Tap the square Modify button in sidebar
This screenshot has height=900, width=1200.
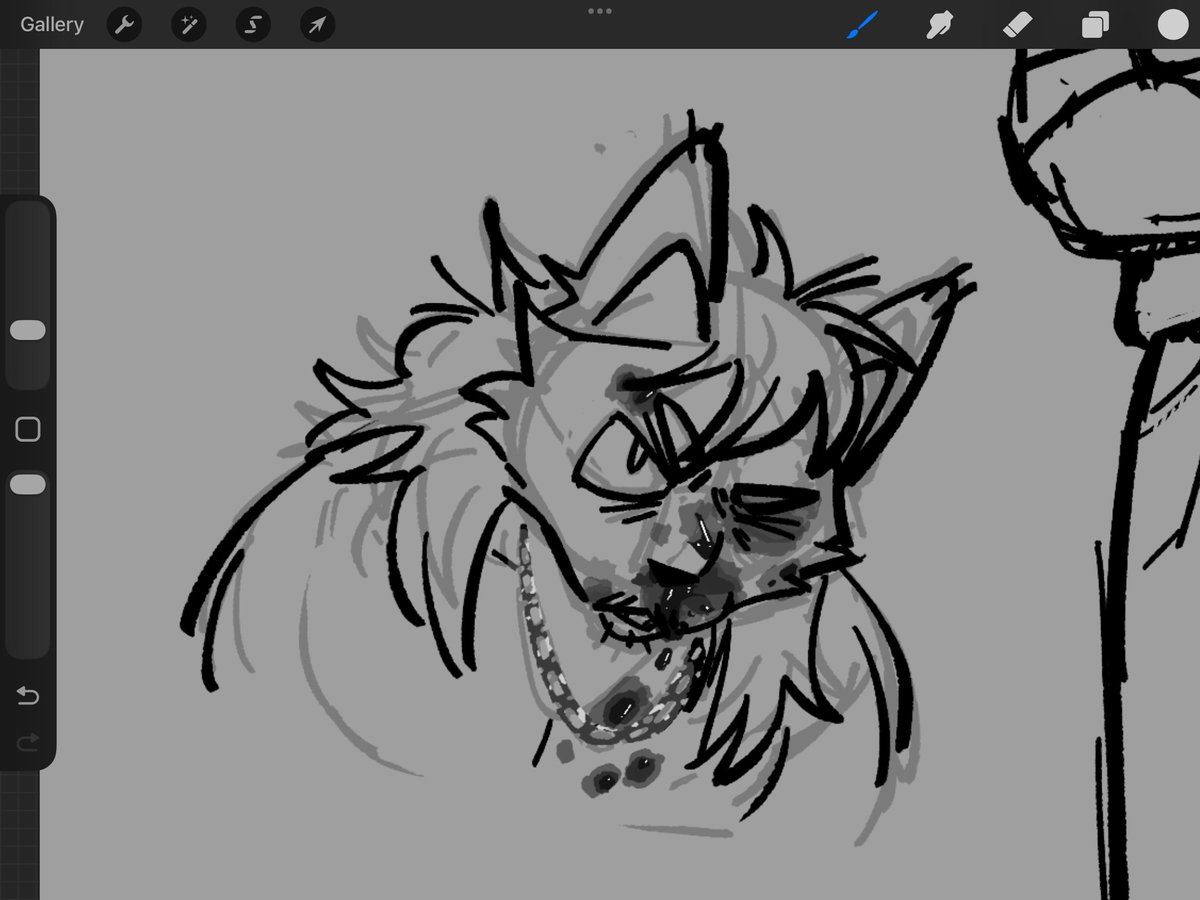coord(28,430)
